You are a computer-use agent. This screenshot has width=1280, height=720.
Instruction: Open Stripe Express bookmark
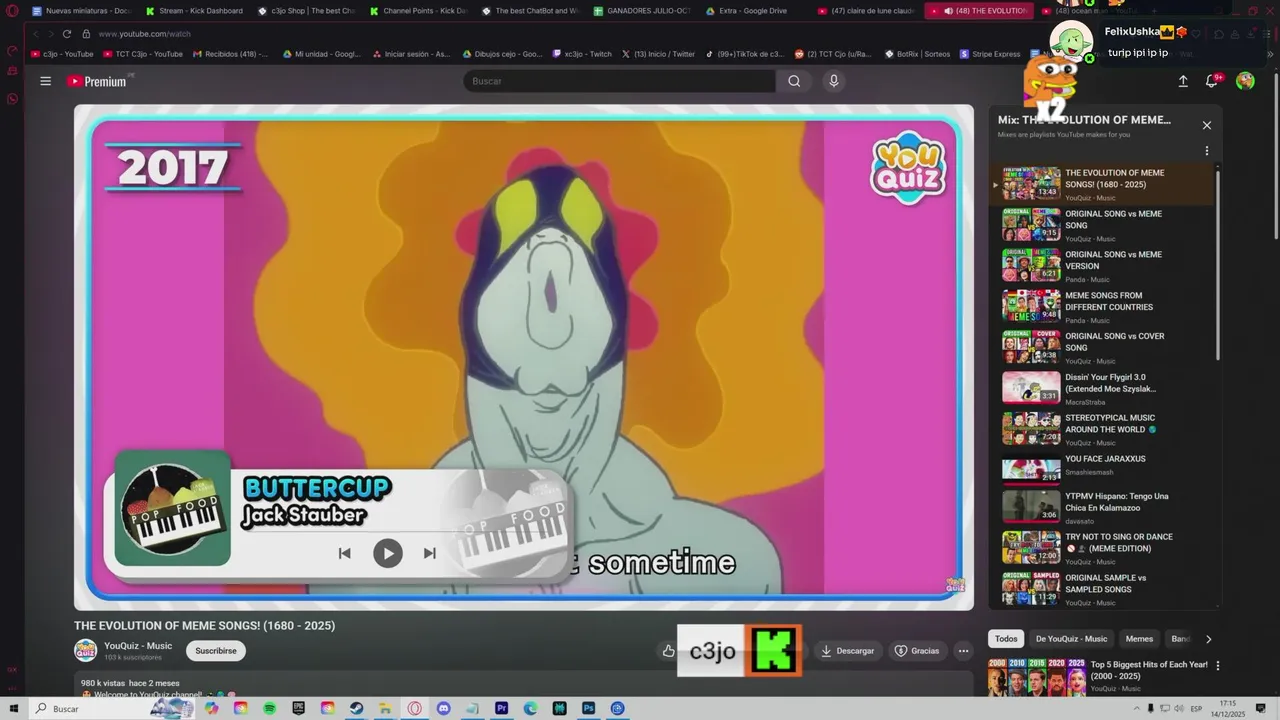990,54
